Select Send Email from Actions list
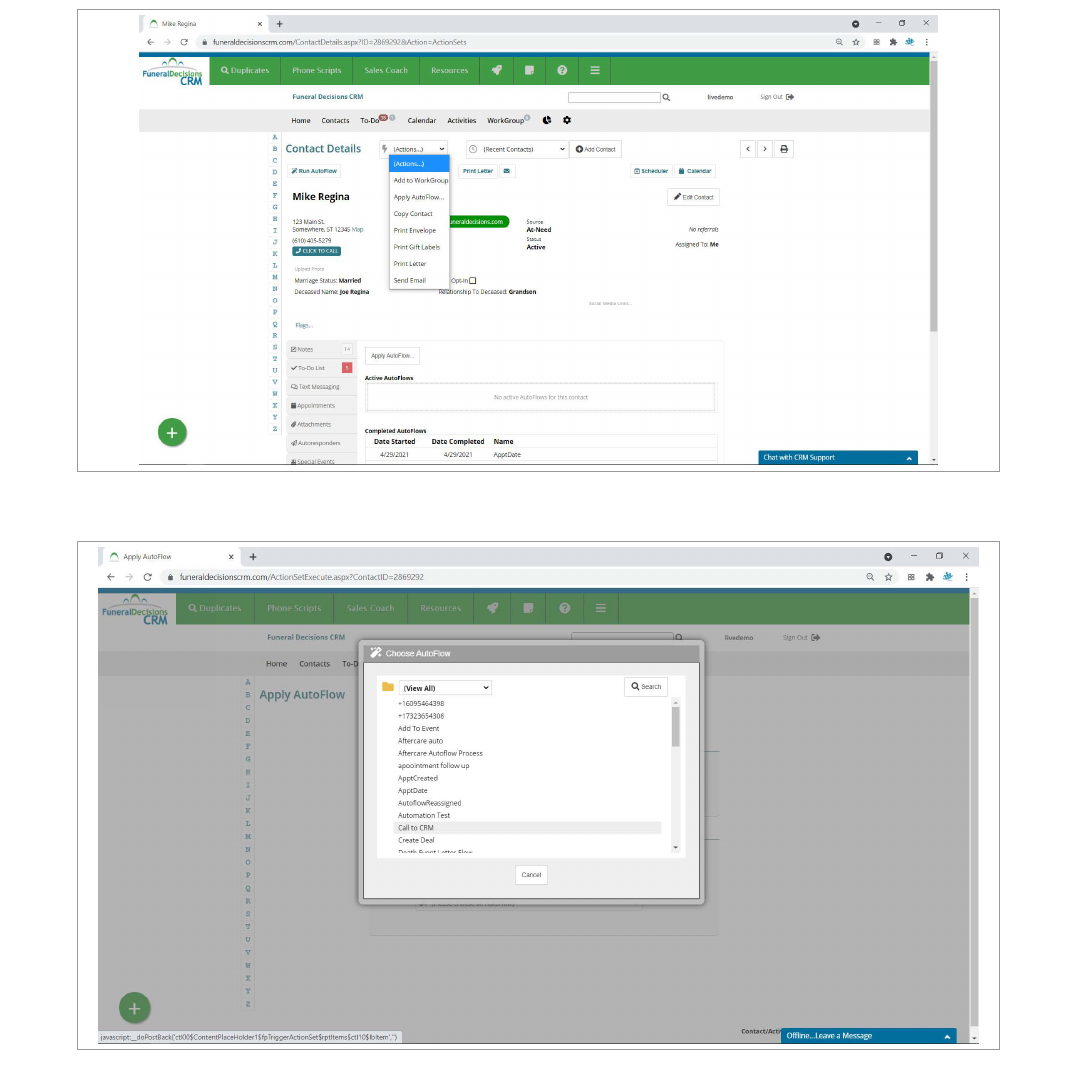The image size is (1075, 1091). pyautogui.click(x=409, y=281)
